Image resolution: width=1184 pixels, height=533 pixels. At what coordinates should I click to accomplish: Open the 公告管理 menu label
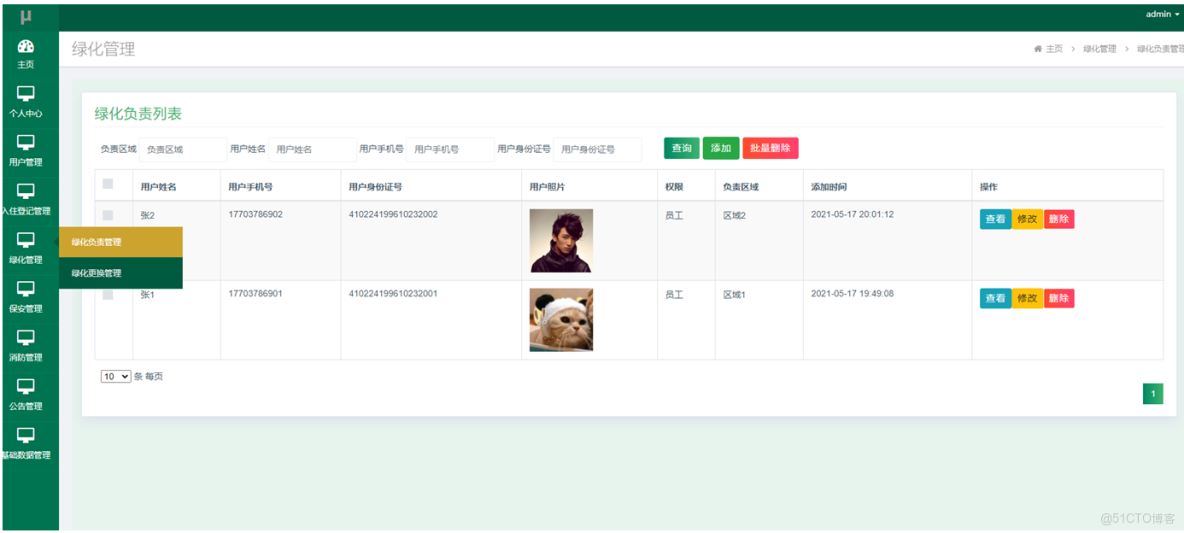coord(26,406)
